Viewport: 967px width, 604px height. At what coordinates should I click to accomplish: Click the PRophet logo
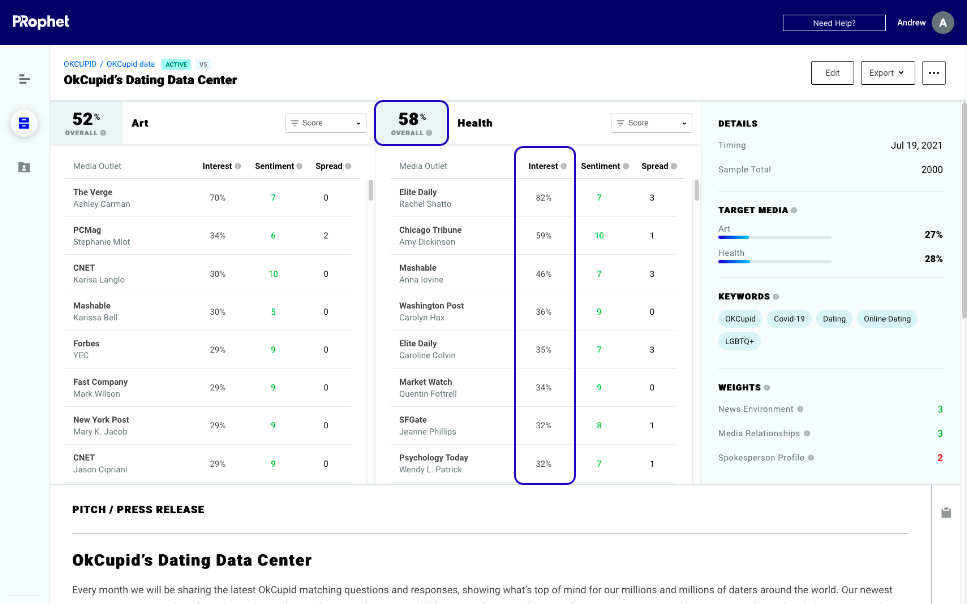[41, 22]
